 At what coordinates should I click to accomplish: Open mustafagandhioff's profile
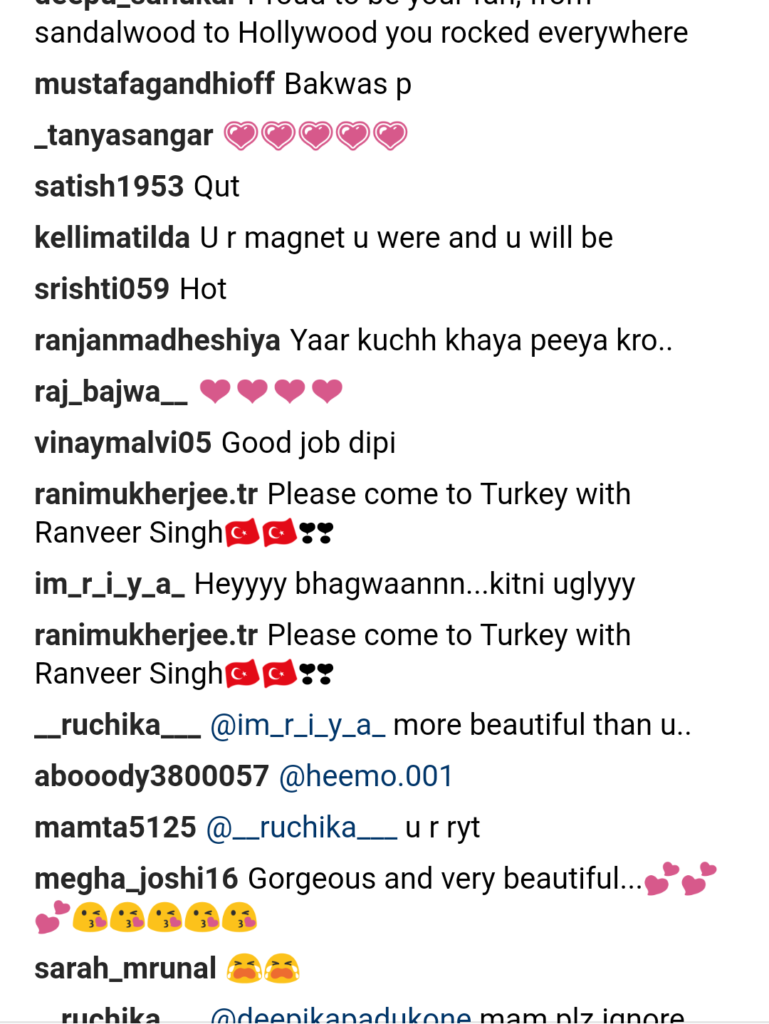pyautogui.click(x=155, y=85)
